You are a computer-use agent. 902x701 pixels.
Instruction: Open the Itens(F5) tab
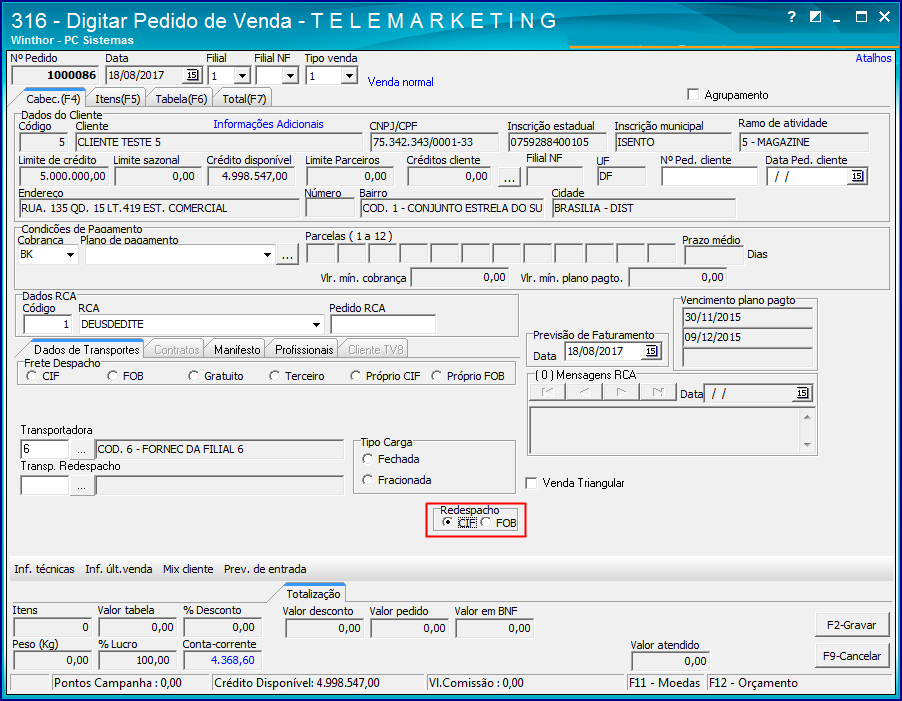[117, 99]
